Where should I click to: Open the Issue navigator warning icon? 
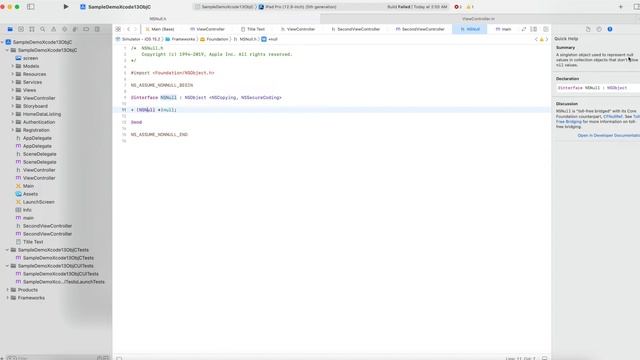coord(53,29)
